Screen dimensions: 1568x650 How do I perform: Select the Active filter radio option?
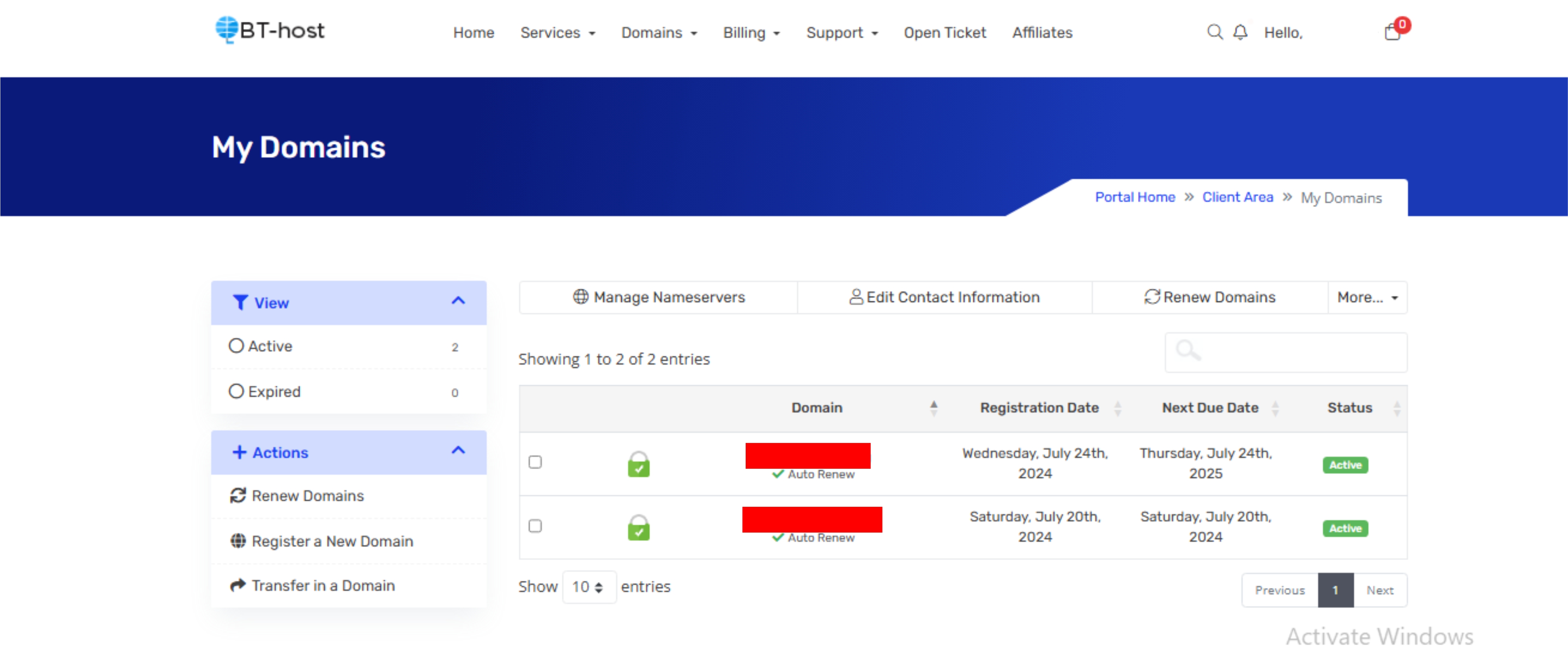click(236, 346)
